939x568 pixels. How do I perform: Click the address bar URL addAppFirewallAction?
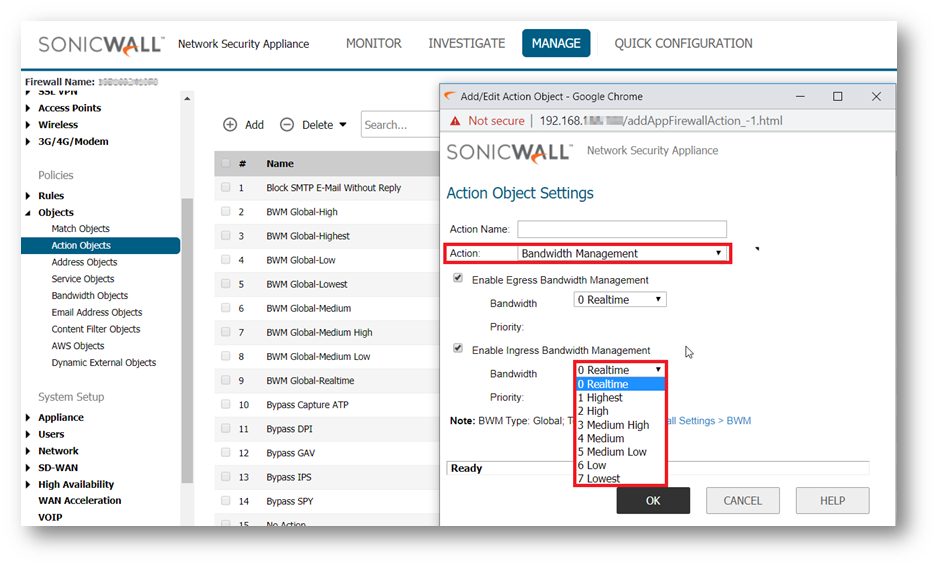(x=661, y=120)
